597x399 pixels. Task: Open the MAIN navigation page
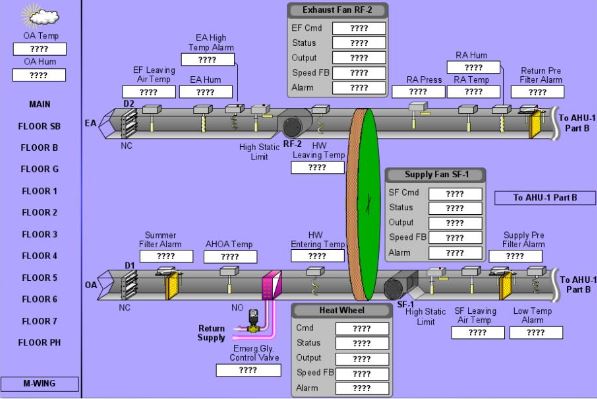pyautogui.click(x=40, y=104)
